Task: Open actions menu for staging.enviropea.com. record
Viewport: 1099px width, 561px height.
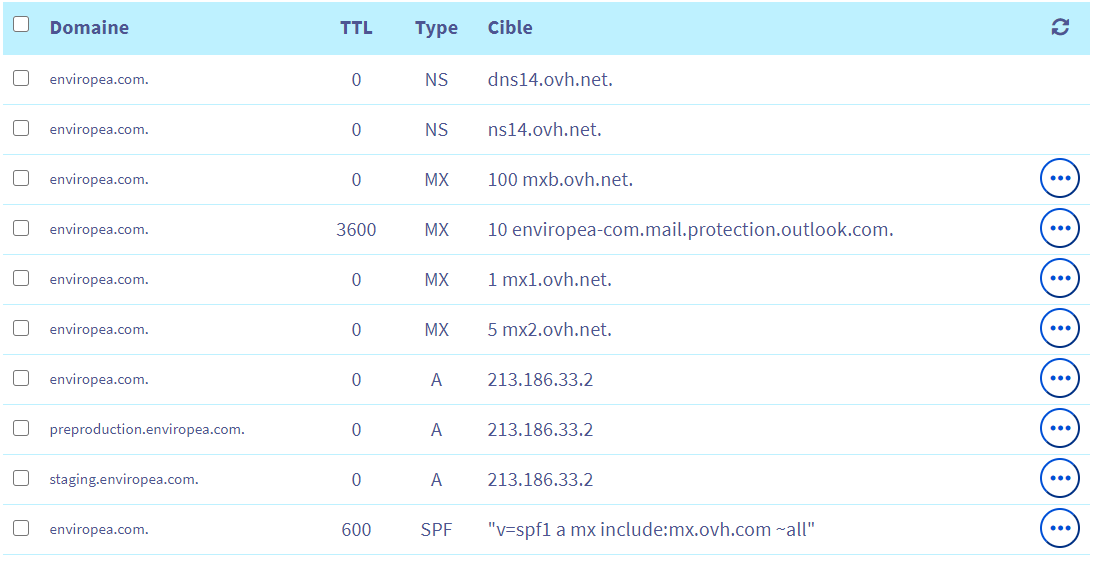Action: coord(1059,478)
